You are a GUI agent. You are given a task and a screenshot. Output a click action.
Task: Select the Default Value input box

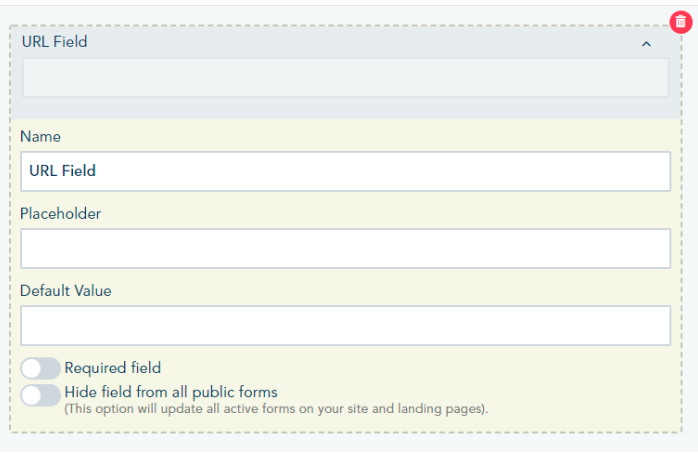pos(345,325)
